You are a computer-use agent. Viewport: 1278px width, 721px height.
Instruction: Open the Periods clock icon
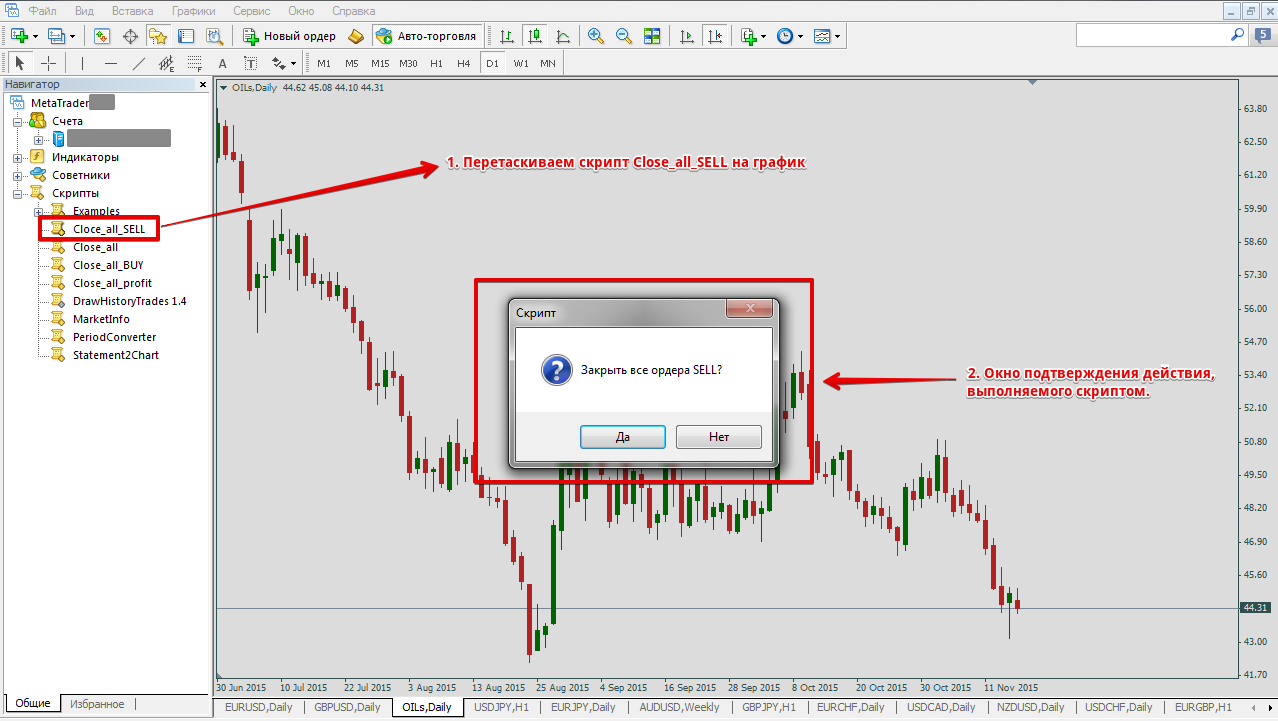pos(785,36)
